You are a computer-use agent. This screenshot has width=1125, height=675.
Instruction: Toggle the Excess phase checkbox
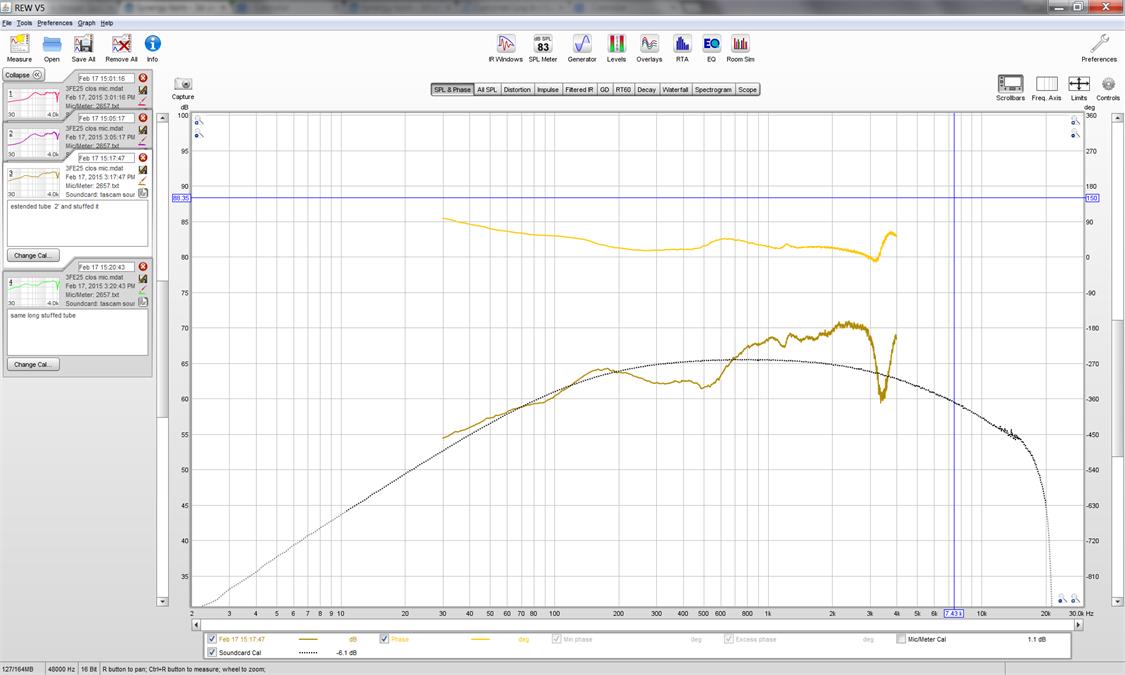click(728, 638)
